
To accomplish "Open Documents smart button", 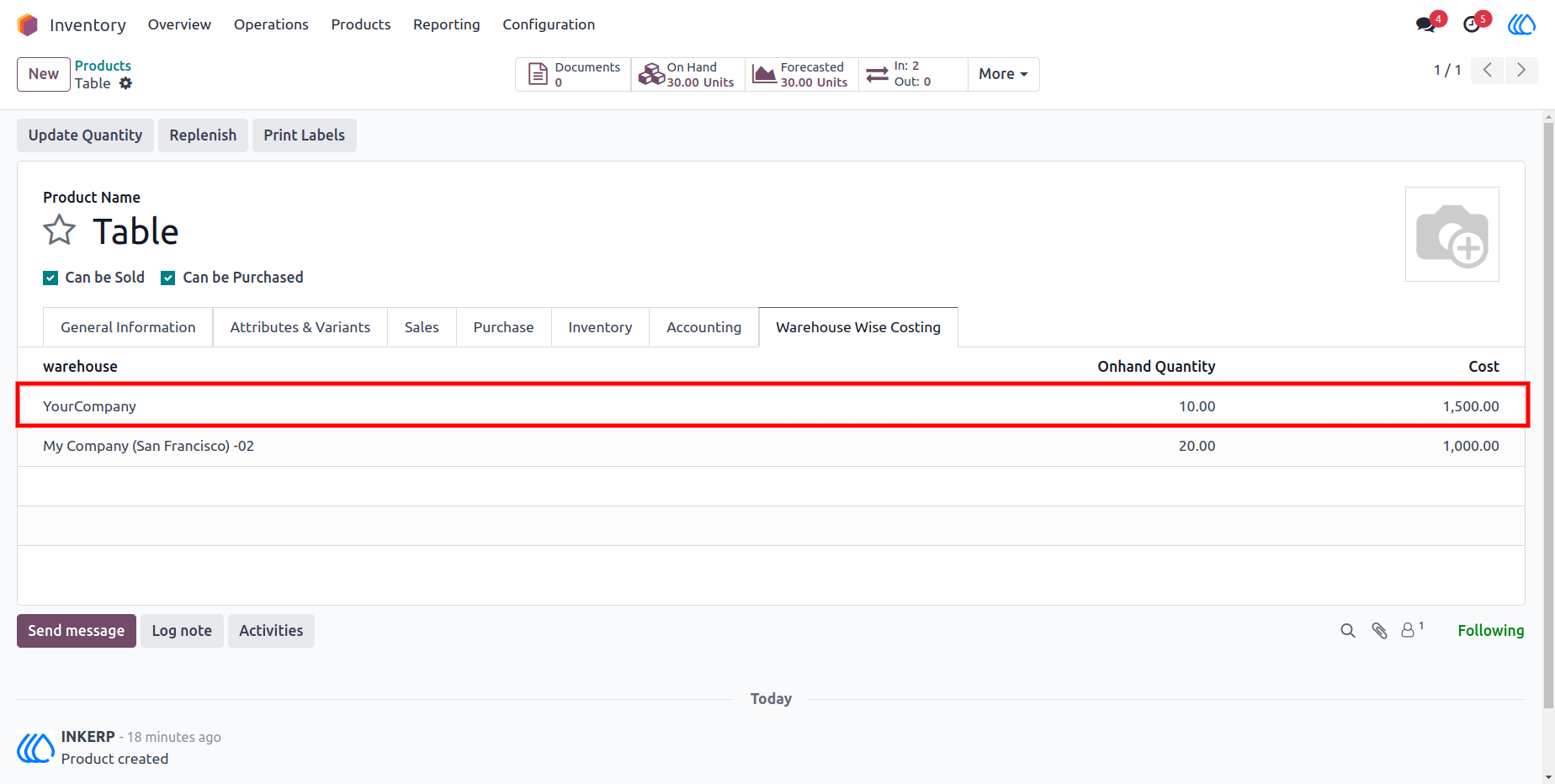I will click(x=573, y=74).
